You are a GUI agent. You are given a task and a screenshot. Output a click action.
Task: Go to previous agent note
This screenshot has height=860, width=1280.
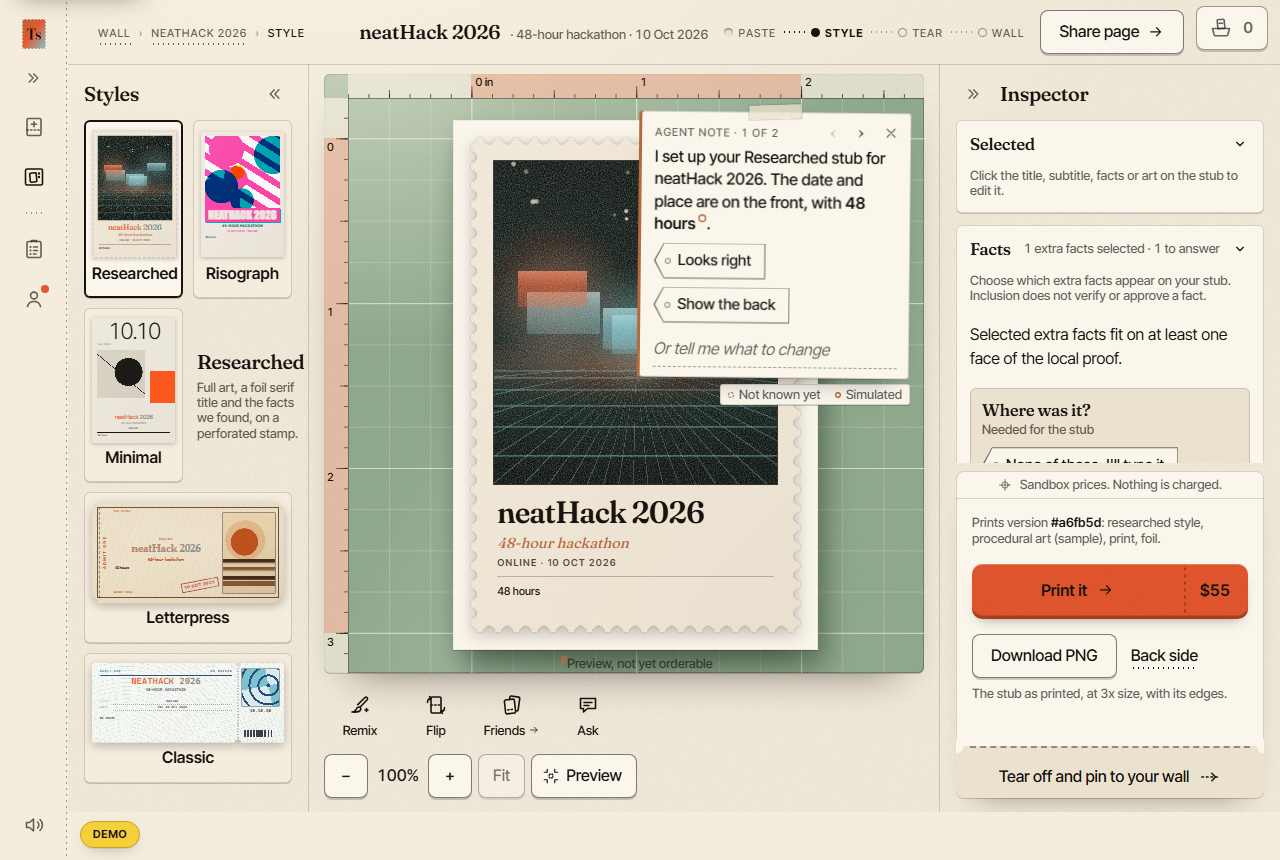click(832, 133)
